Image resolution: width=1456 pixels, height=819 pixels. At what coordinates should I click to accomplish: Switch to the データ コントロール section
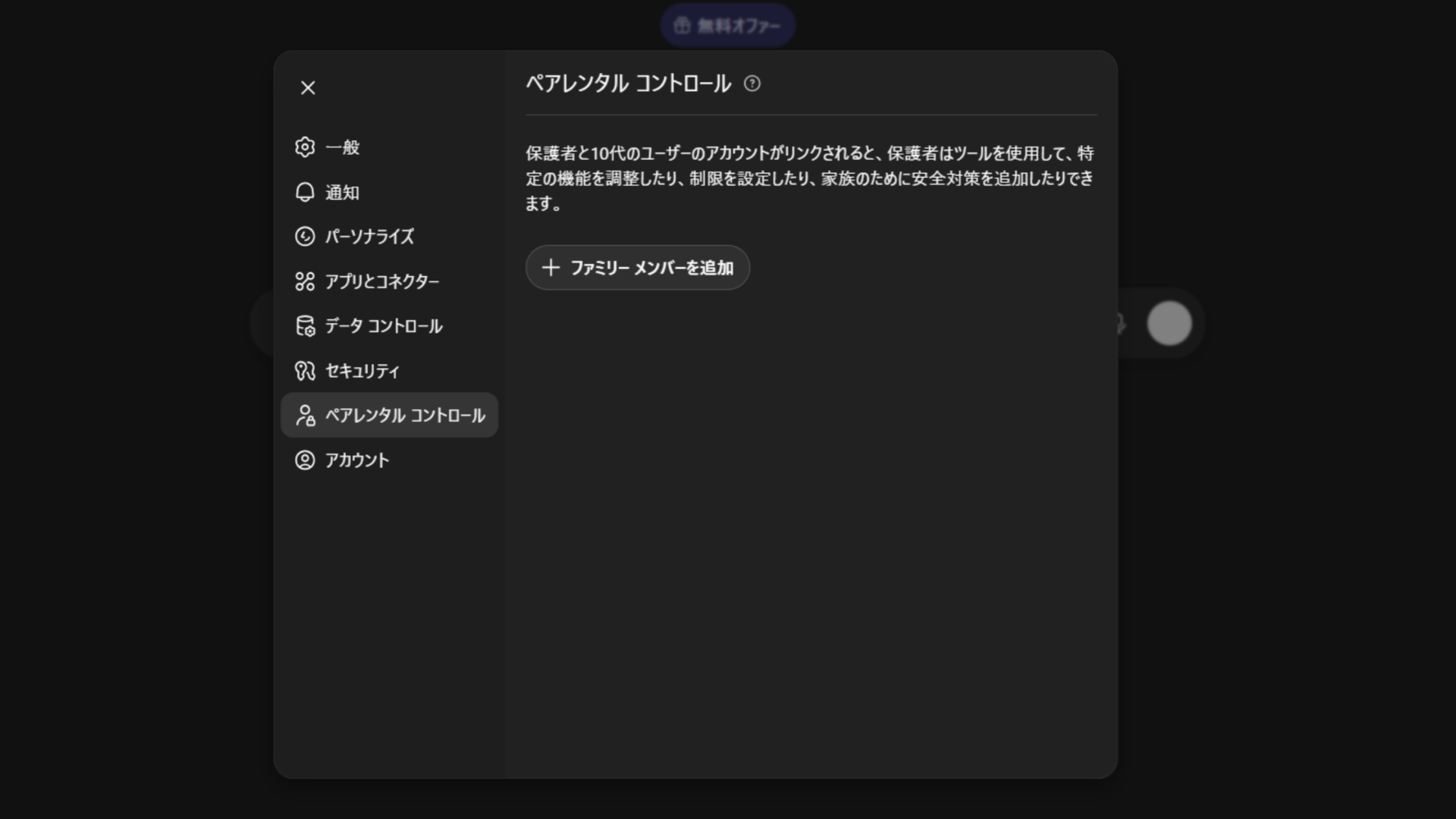[384, 326]
